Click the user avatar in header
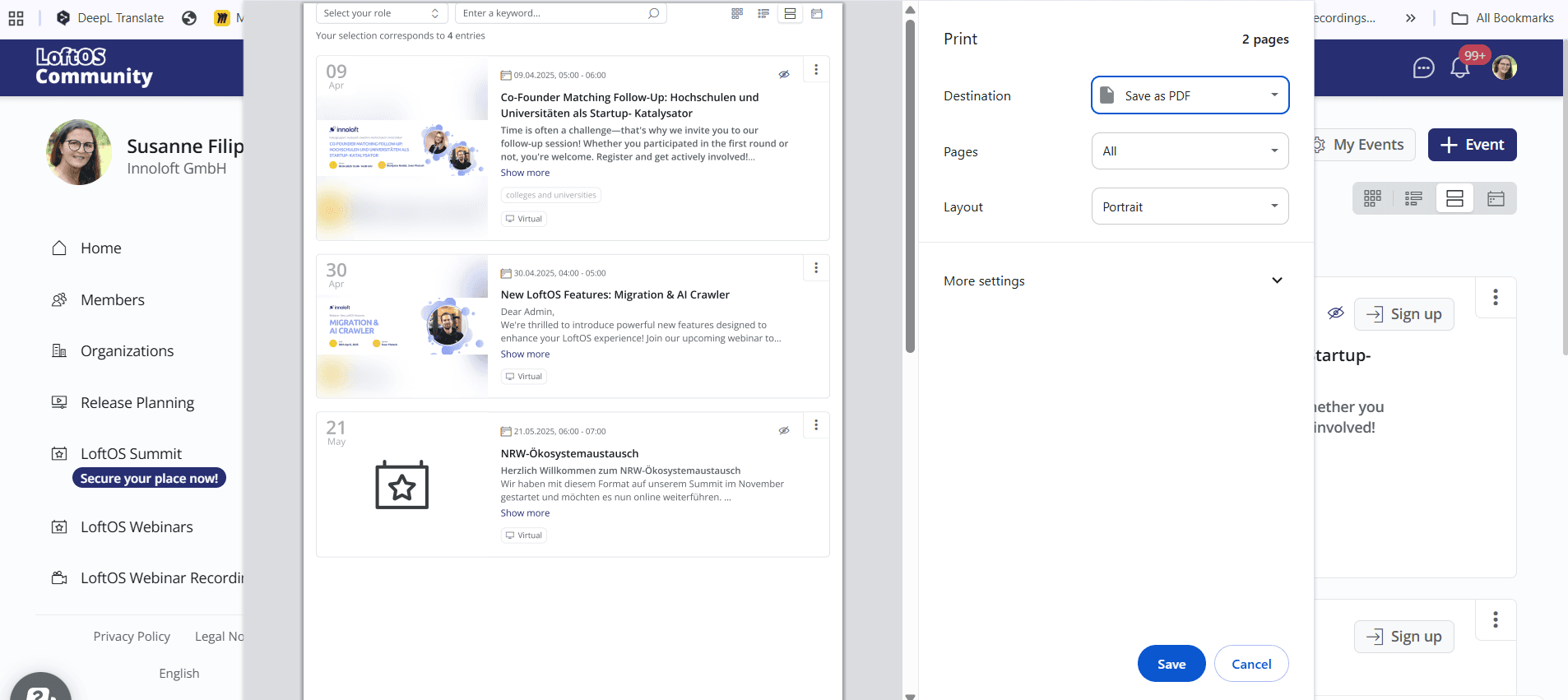This screenshot has height=700, width=1568. (1505, 68)
